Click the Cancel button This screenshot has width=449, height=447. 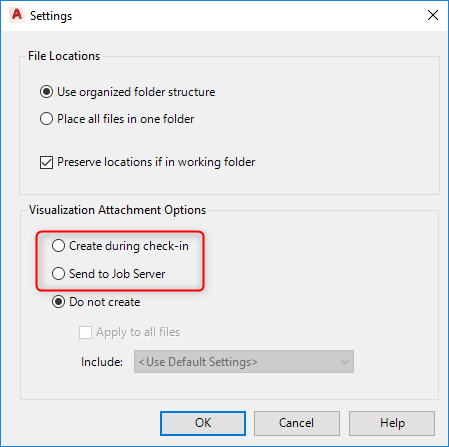(297, 423)
